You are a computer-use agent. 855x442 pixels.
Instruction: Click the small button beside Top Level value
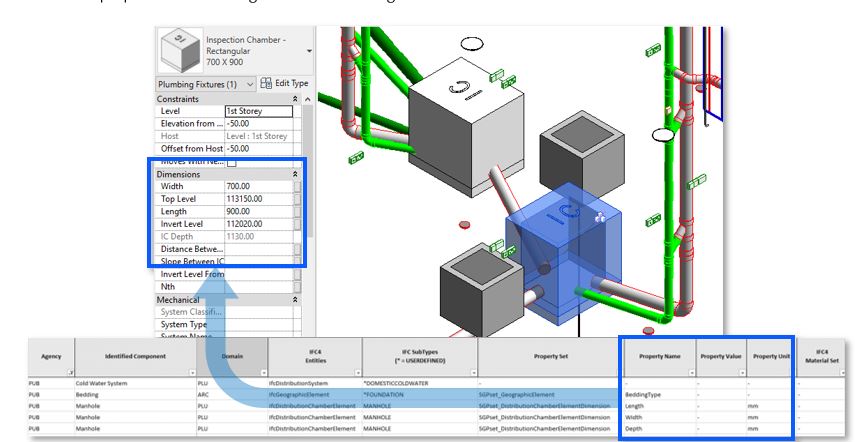(297, 199)
